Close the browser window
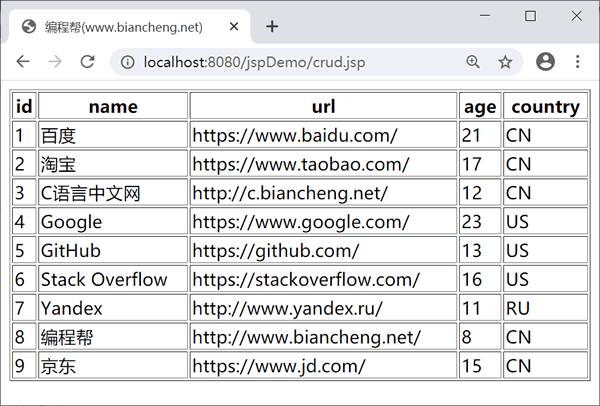600x406 pixels. tap(576, 16)
